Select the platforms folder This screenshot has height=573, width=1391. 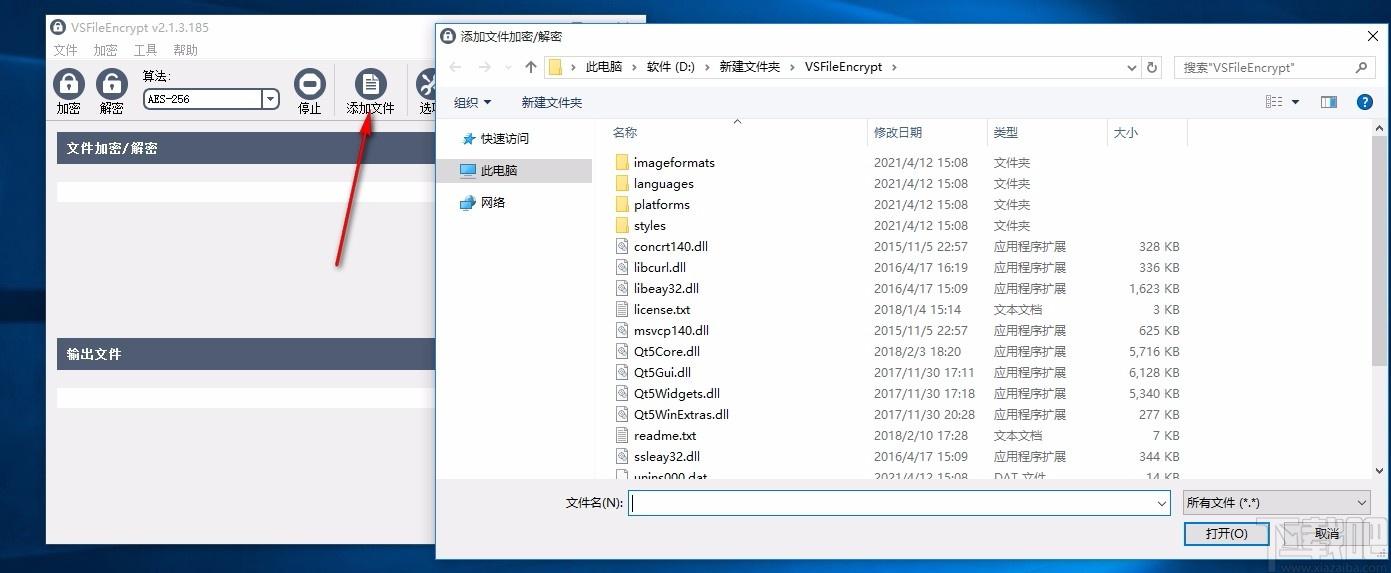click(x=661, y=204)
